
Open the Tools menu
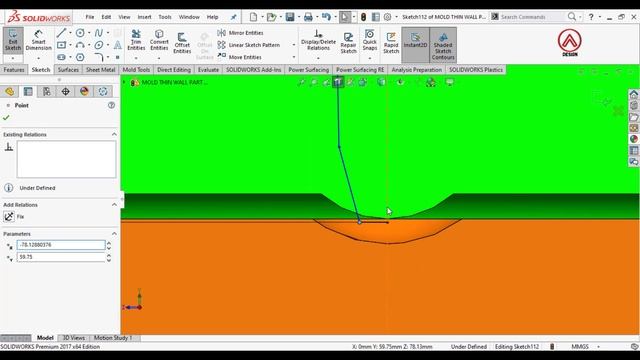pyautogui.click(x=165, y=17)
